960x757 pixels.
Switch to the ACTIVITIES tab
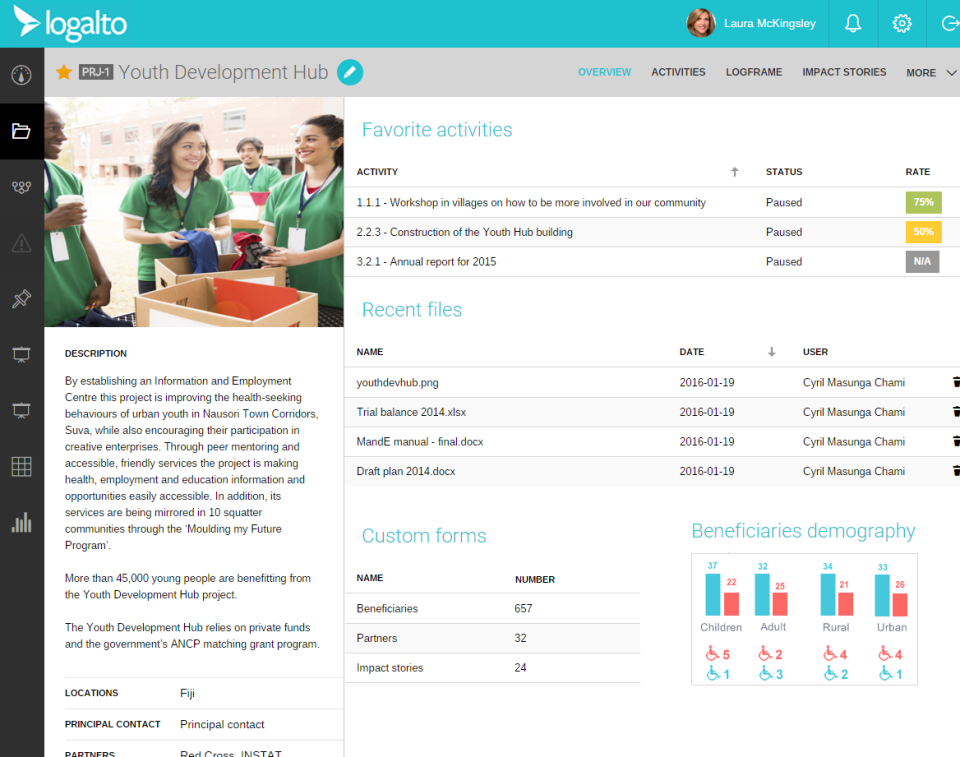click(678, 72)
